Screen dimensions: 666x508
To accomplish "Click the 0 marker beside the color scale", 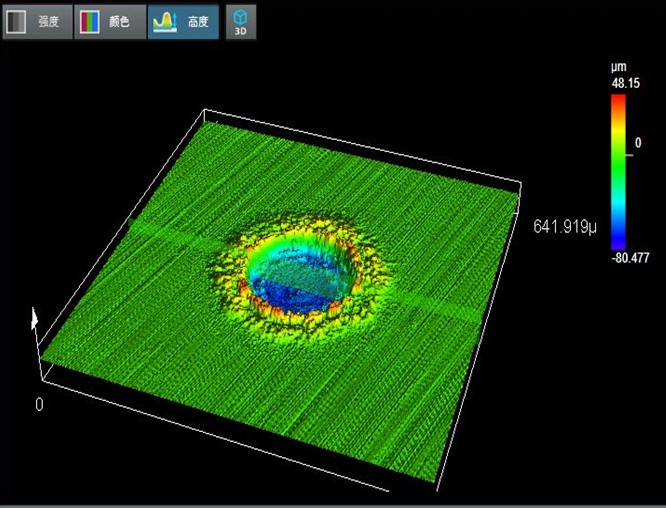I will [638, 143].
